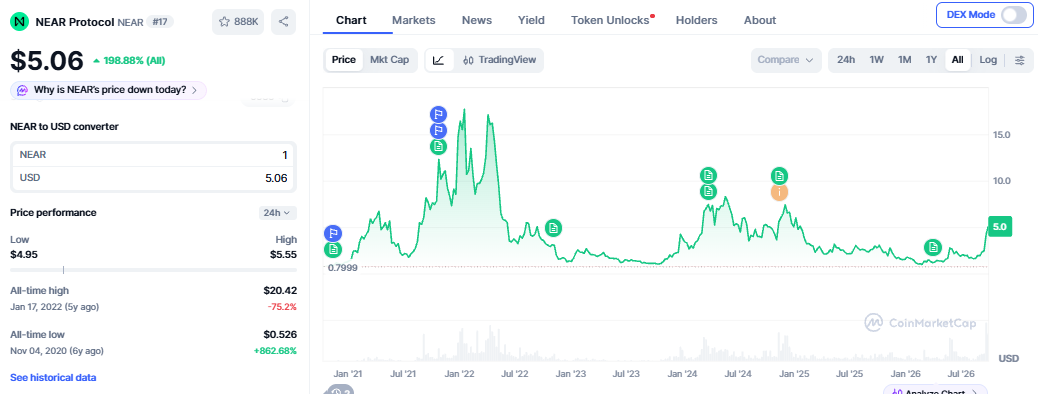Click blue flag marker at chart start
This screenshot has width=1038, height=394.
[x=333, y=233]
